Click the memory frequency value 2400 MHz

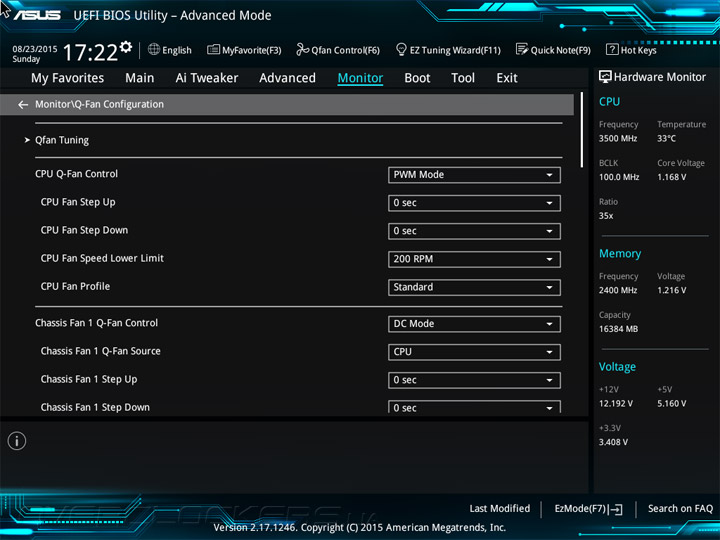coord(618,290)
